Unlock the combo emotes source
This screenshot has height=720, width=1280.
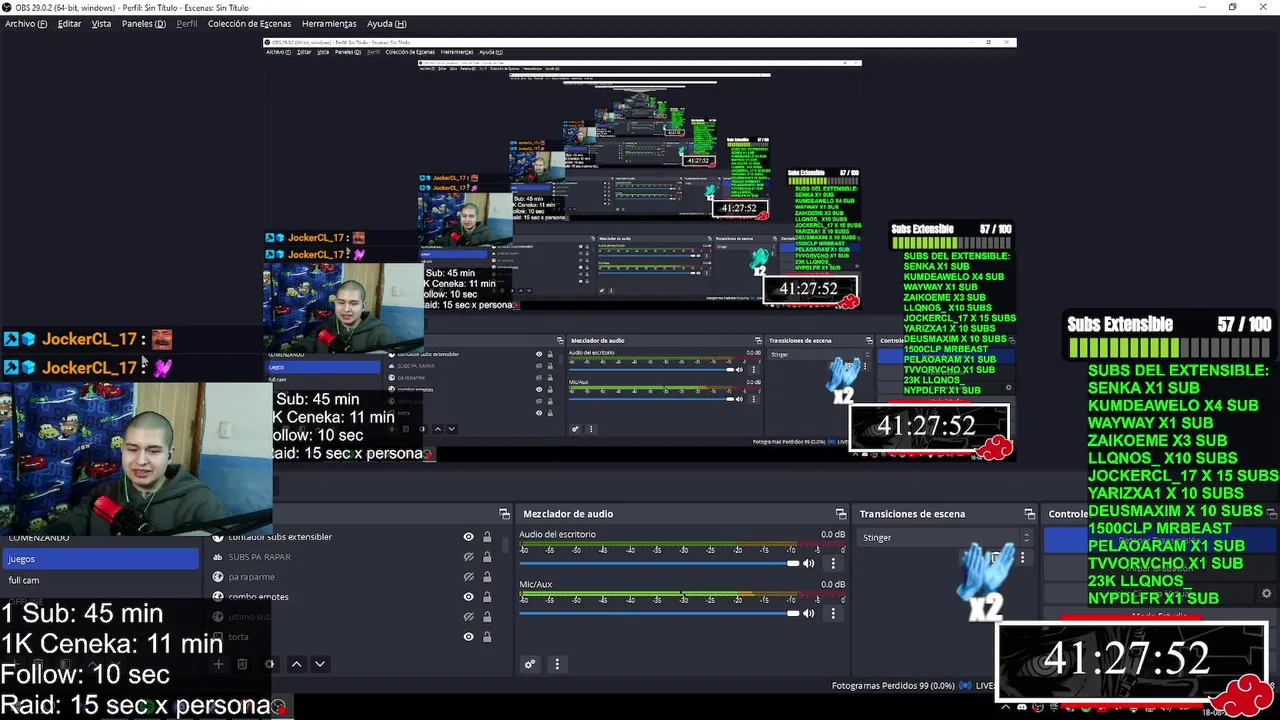(x=487, y=597)
